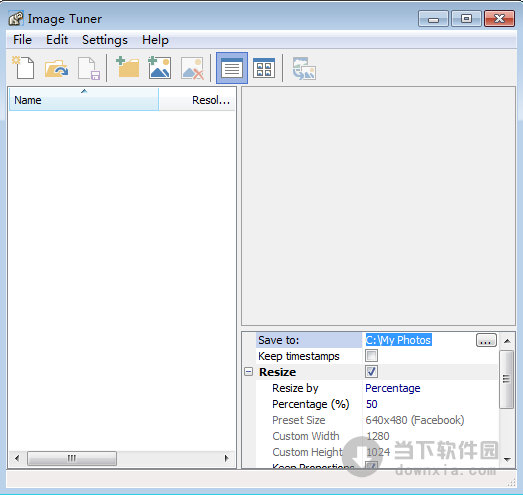Enable the Keep timestamps checkbox

pos(371,356)
